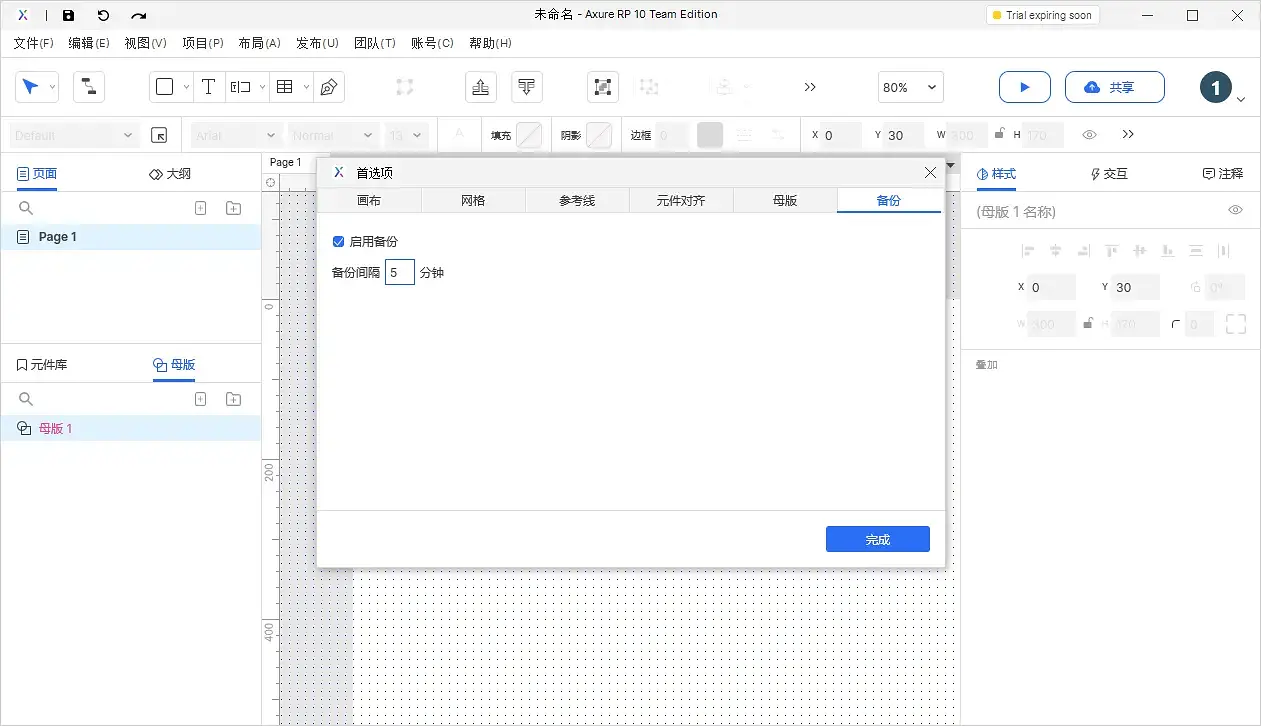Image resolution: width=1261 pixels, height=726 pixels.
Task: Click the Preview play button
Action: pos(1025,87)
